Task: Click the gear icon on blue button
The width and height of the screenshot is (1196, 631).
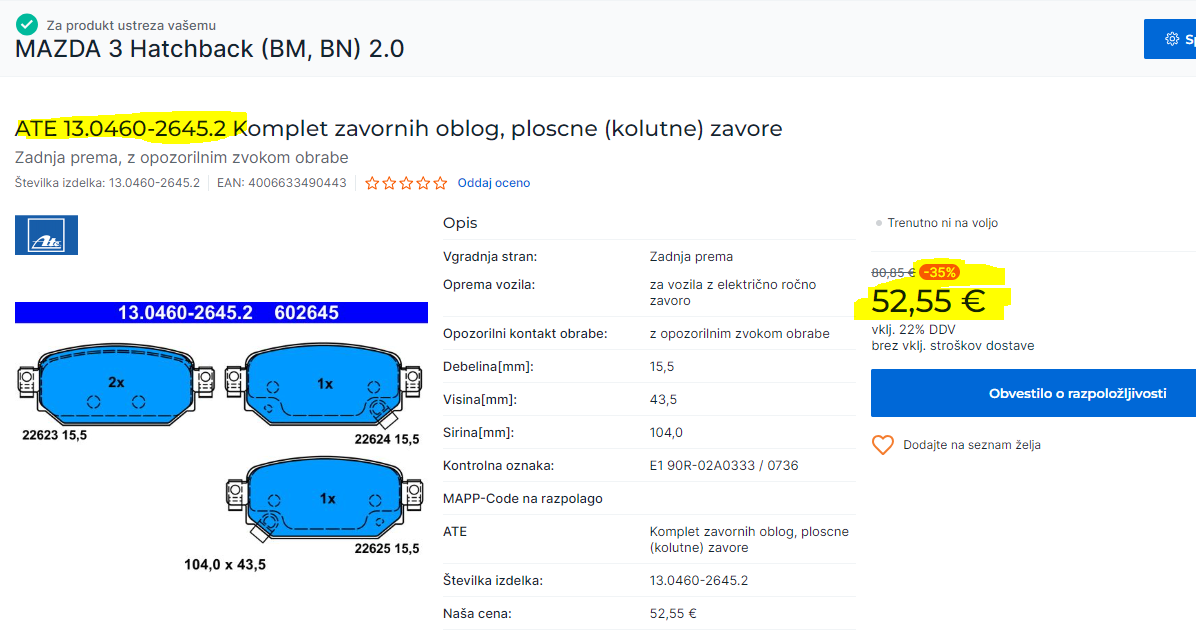Action: tap(1172, 39)
